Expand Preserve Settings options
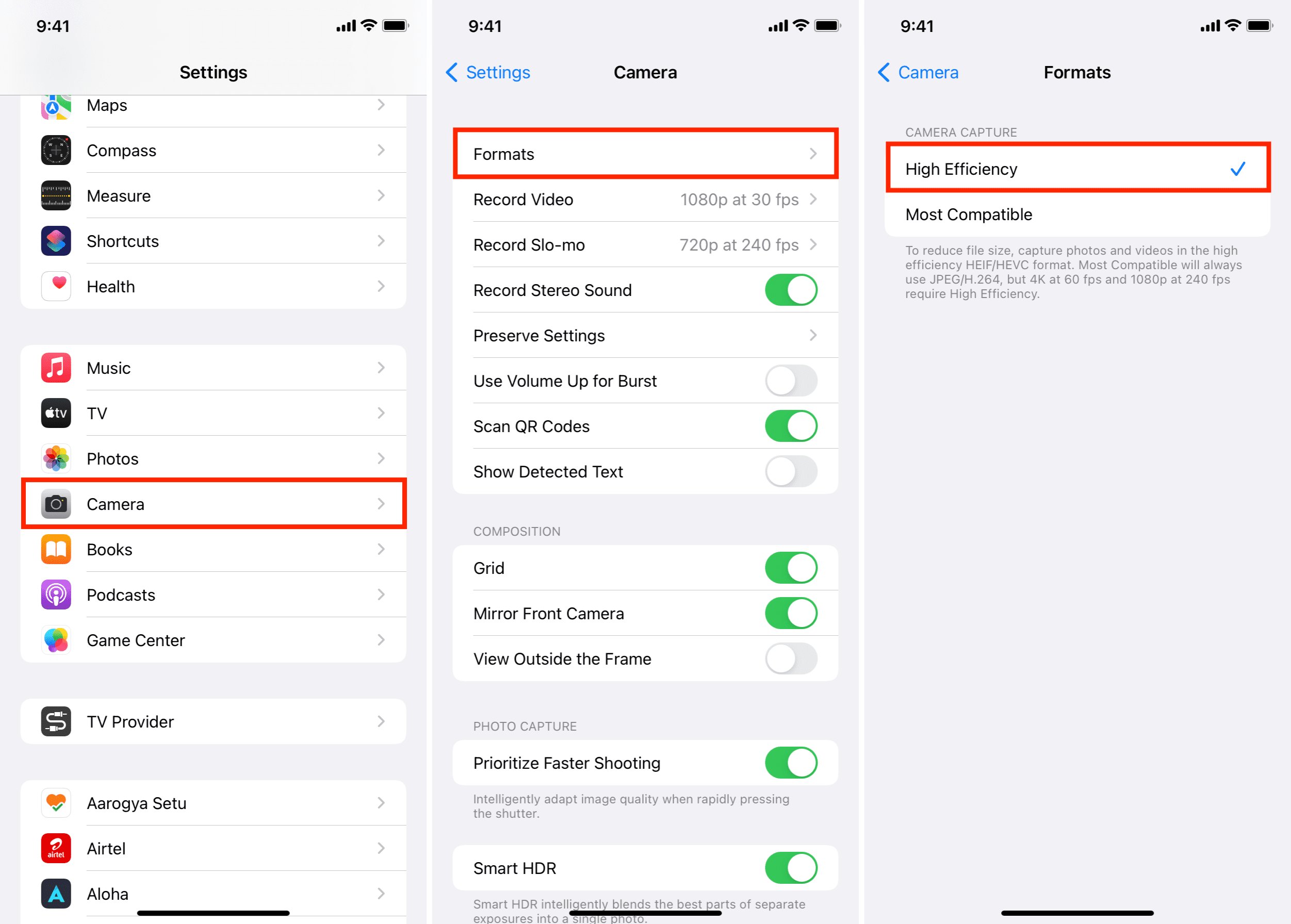The image size is (1291, 924). [646, 335]
